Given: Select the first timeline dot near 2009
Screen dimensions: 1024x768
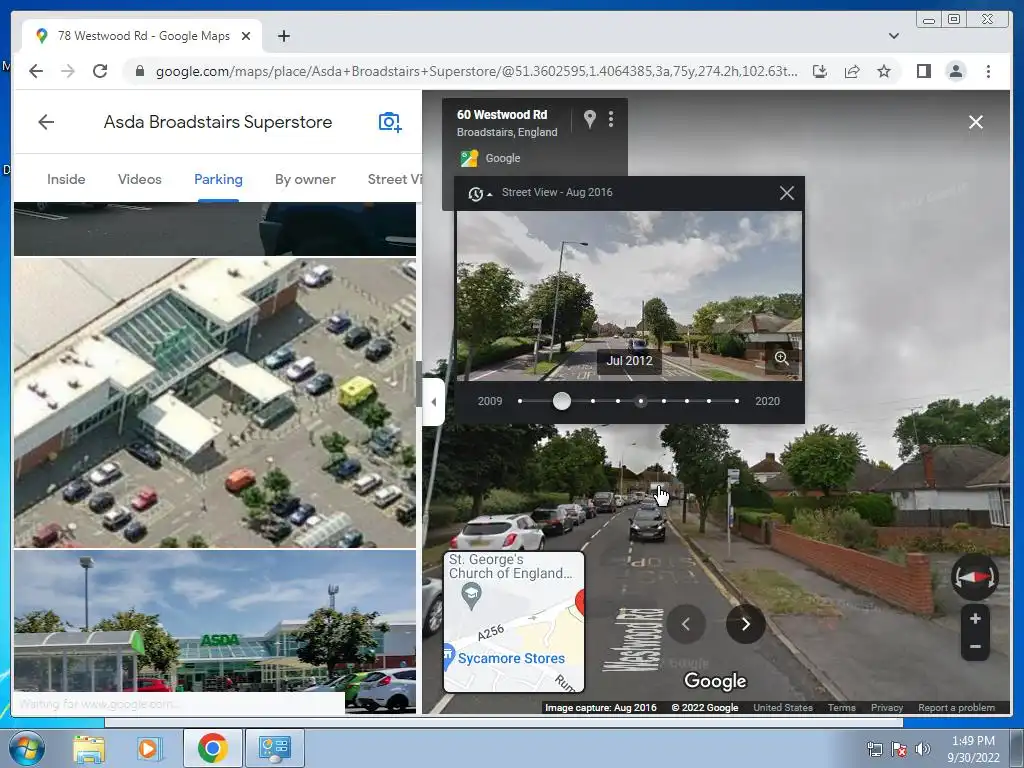Looking at the screenshot, I should click(520, 401).
